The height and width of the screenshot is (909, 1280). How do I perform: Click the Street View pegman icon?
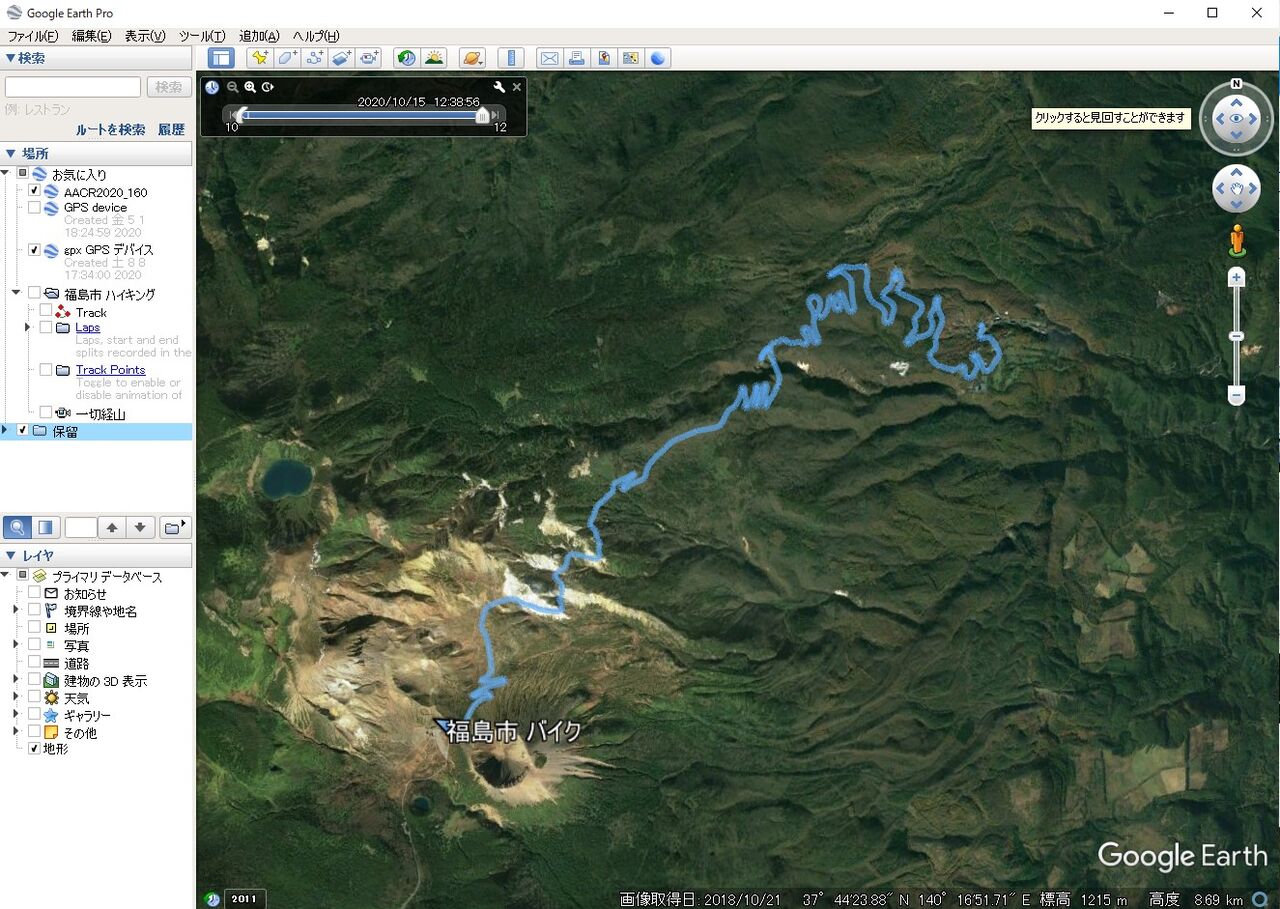click(1237, 240)
